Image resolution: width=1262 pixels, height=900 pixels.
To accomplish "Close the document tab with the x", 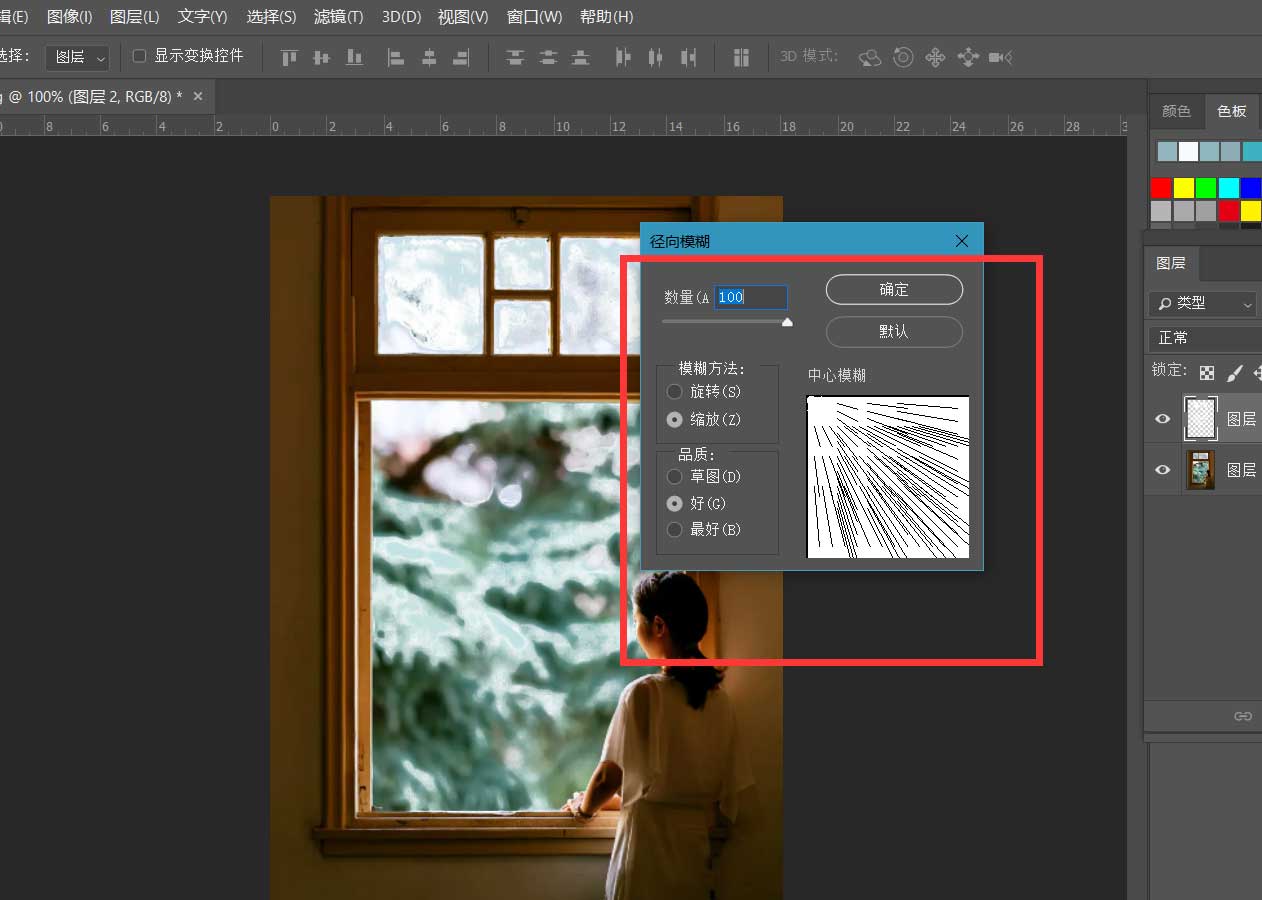I will pos(198,96).
